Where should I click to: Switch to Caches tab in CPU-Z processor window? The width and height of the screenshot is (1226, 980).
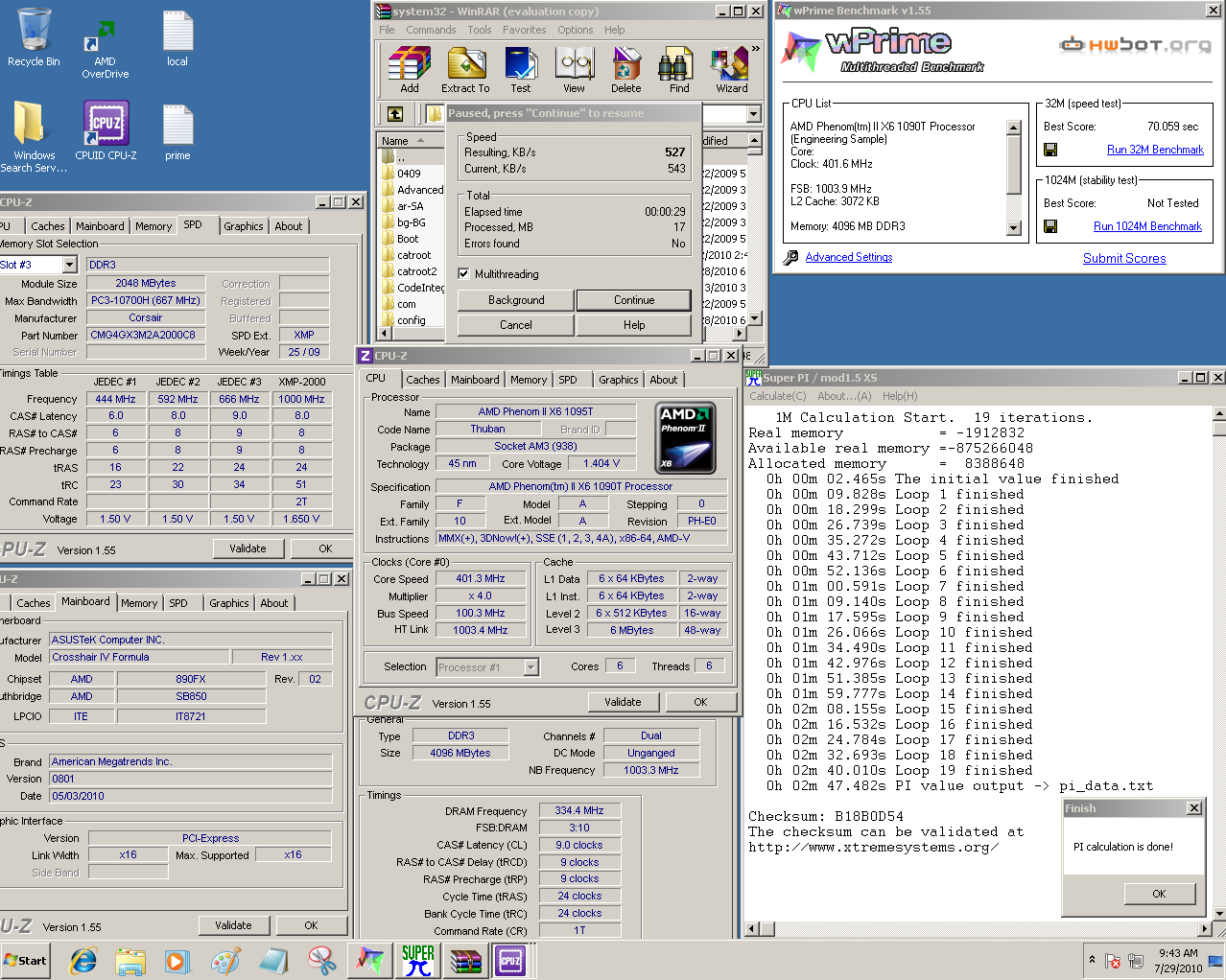(x=422, y=380)
